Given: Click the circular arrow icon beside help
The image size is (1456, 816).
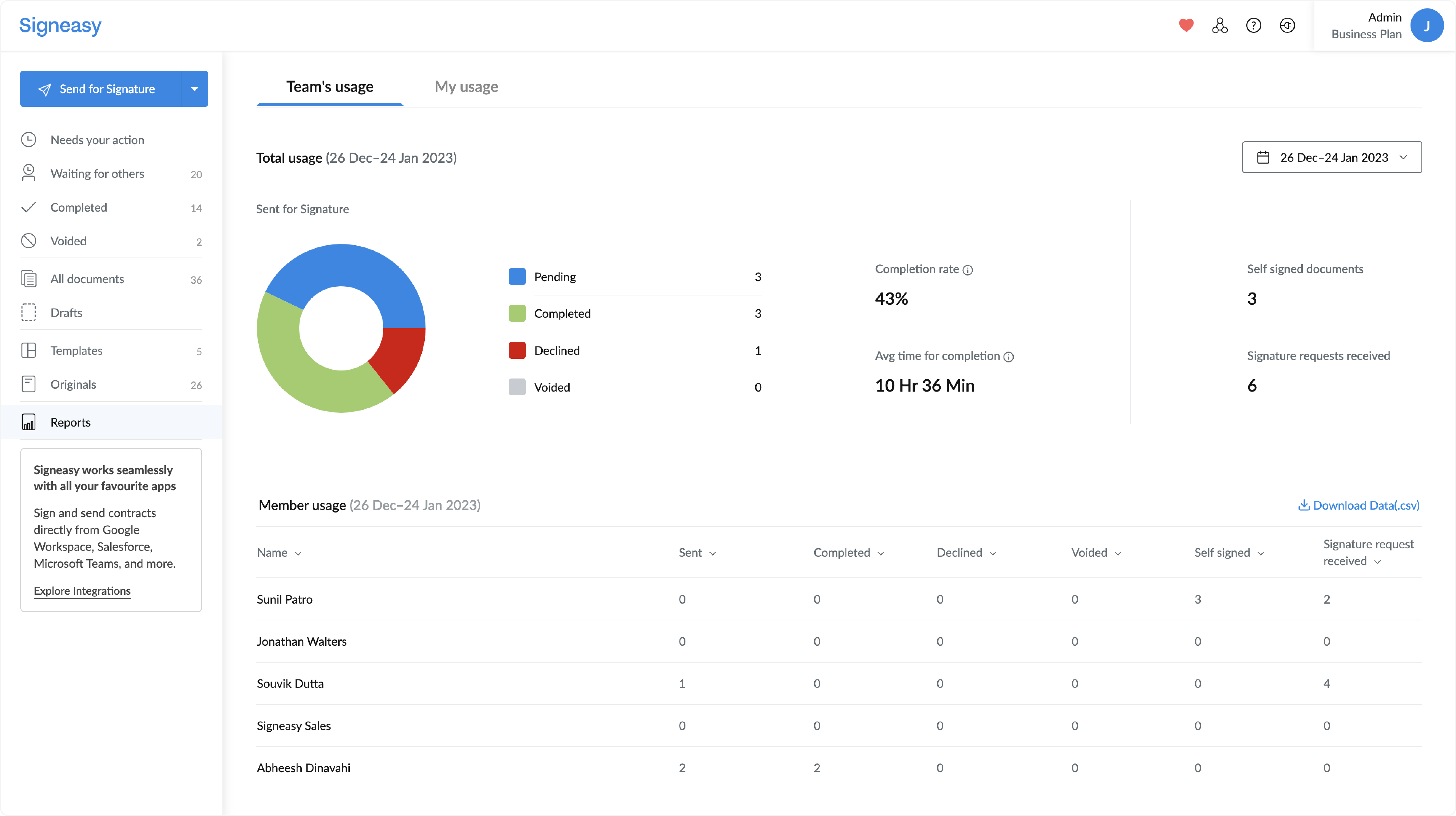Looking at the screenshot, I should (1287, 25).
